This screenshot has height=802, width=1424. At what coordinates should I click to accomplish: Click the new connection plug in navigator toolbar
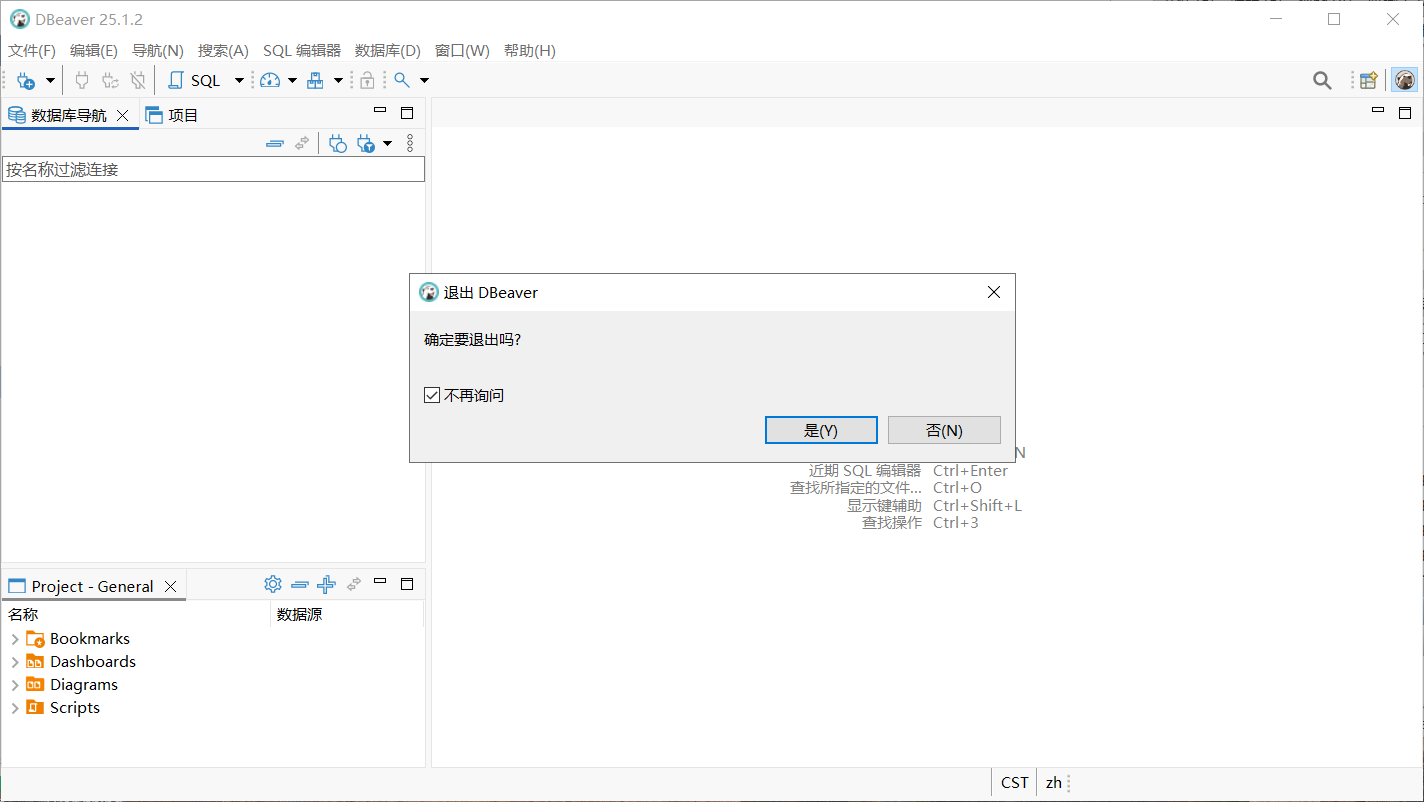pyautogui.click(x=338, y=144)
